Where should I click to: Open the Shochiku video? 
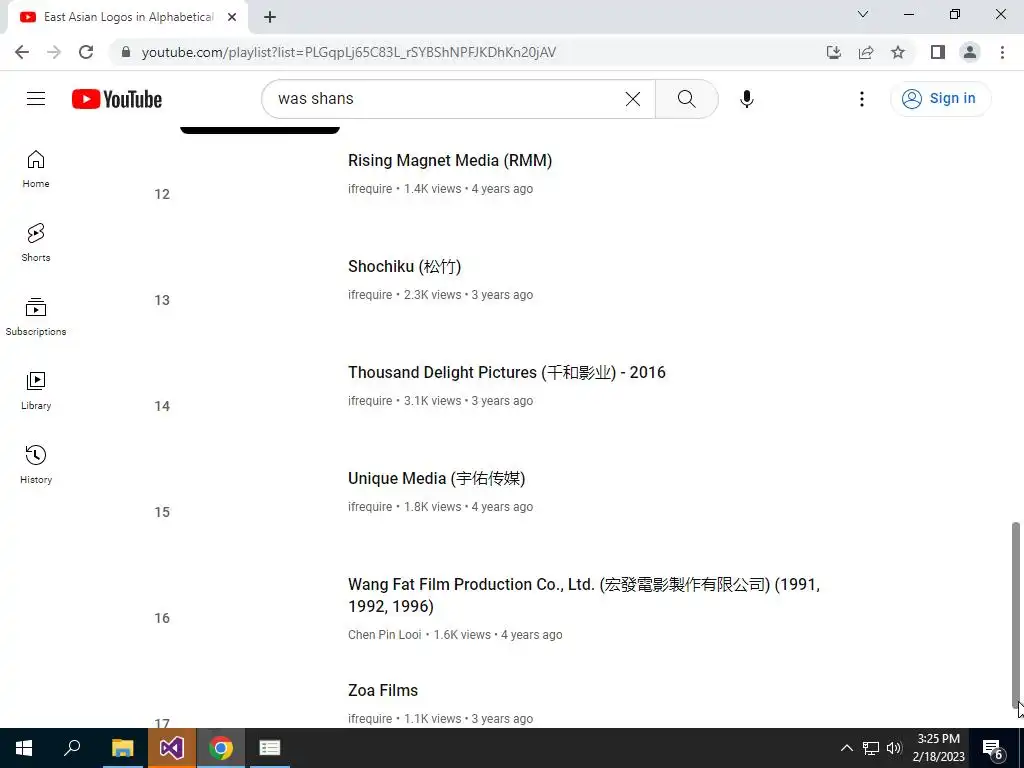tap(404, 266)
